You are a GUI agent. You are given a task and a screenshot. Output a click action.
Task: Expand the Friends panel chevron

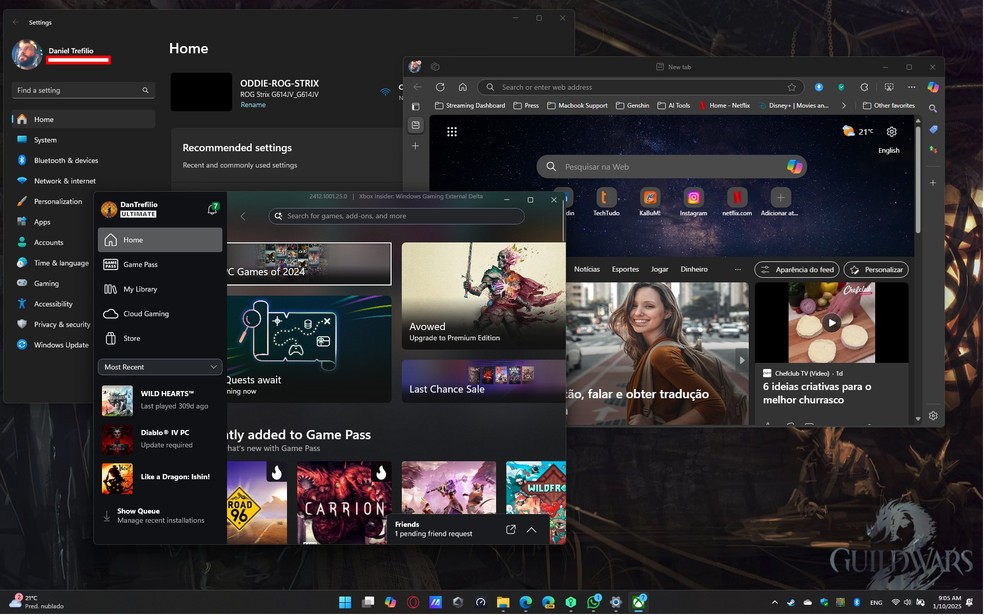pos(531,529)
